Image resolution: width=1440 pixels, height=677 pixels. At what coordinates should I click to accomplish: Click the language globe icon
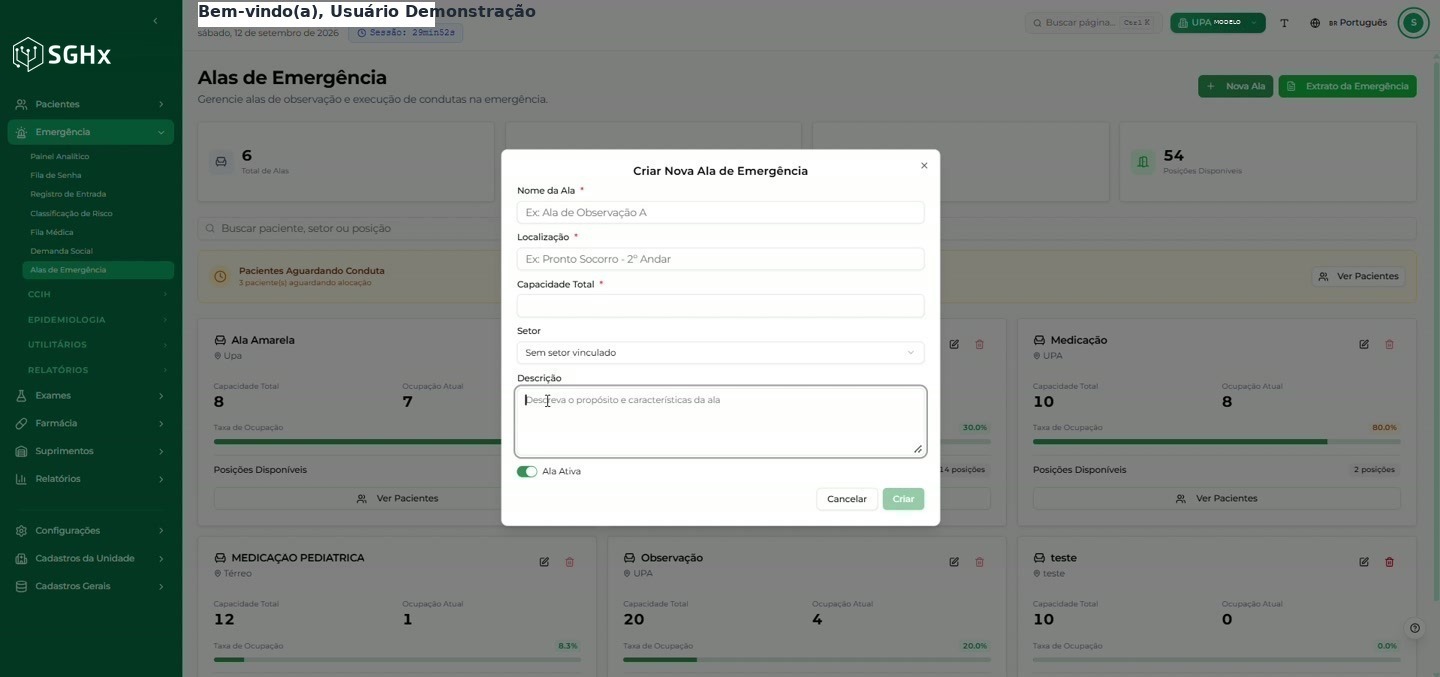(1315, 23)
